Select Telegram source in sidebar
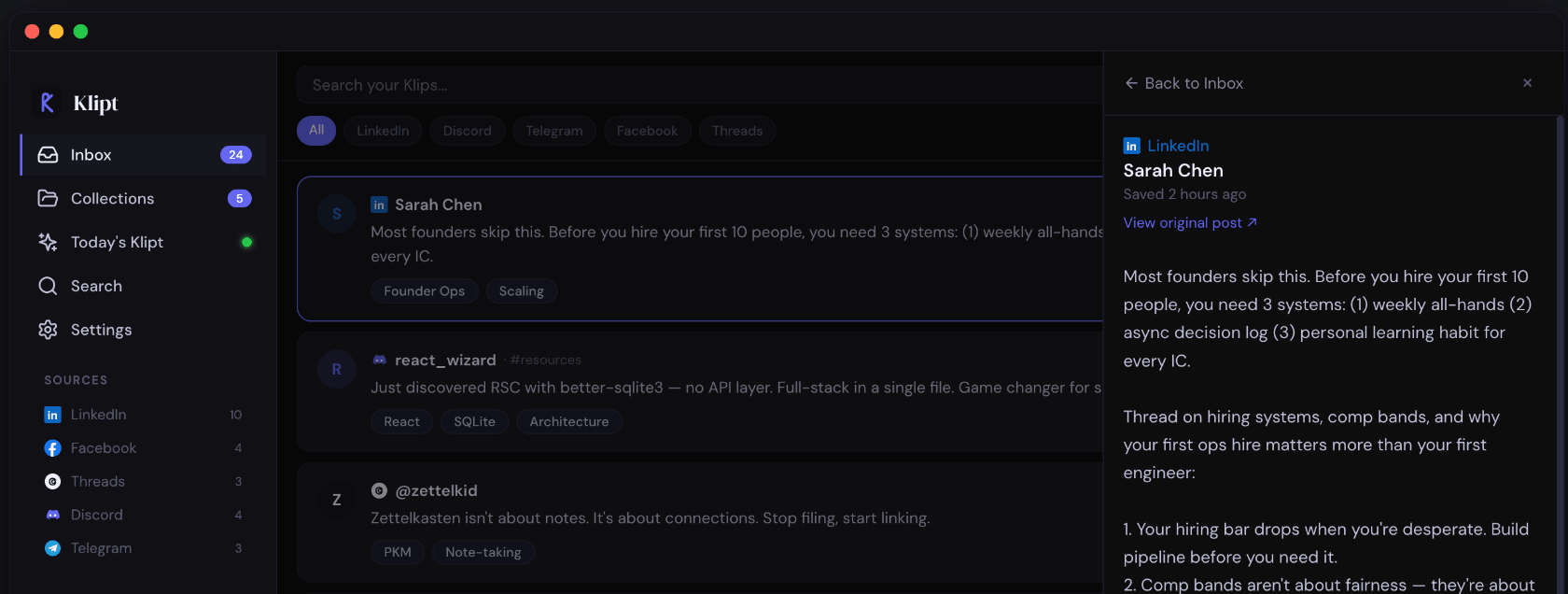Screen dimensions: 1568x594 tap(144, 548)
